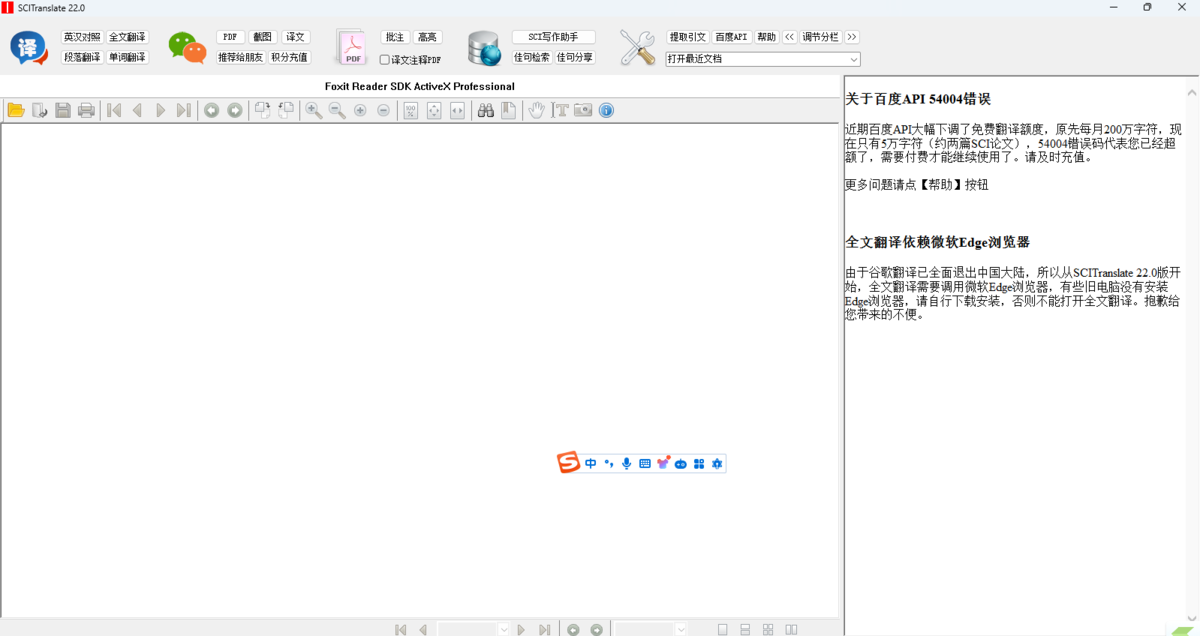Click the 提取引文 button
Screen dimensions: 1200x636
pos(688,37)
